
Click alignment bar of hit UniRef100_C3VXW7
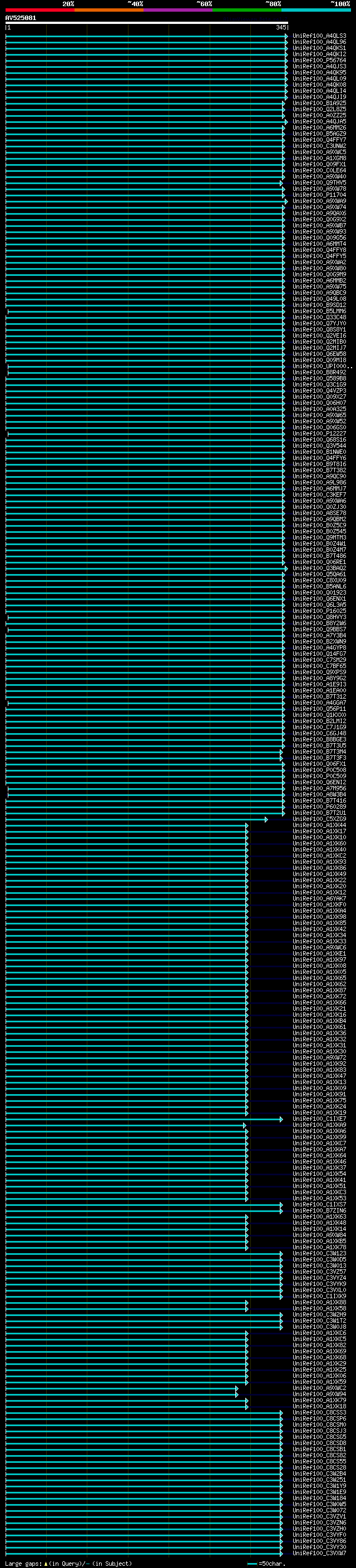click(144, 1553)
